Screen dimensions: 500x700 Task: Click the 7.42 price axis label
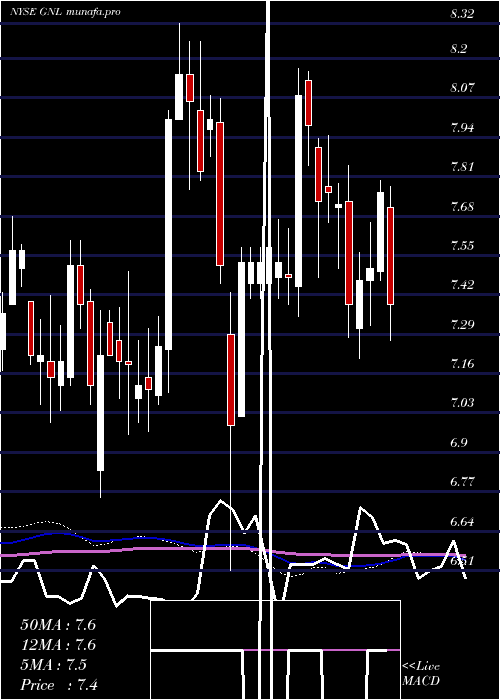point(462,284)
